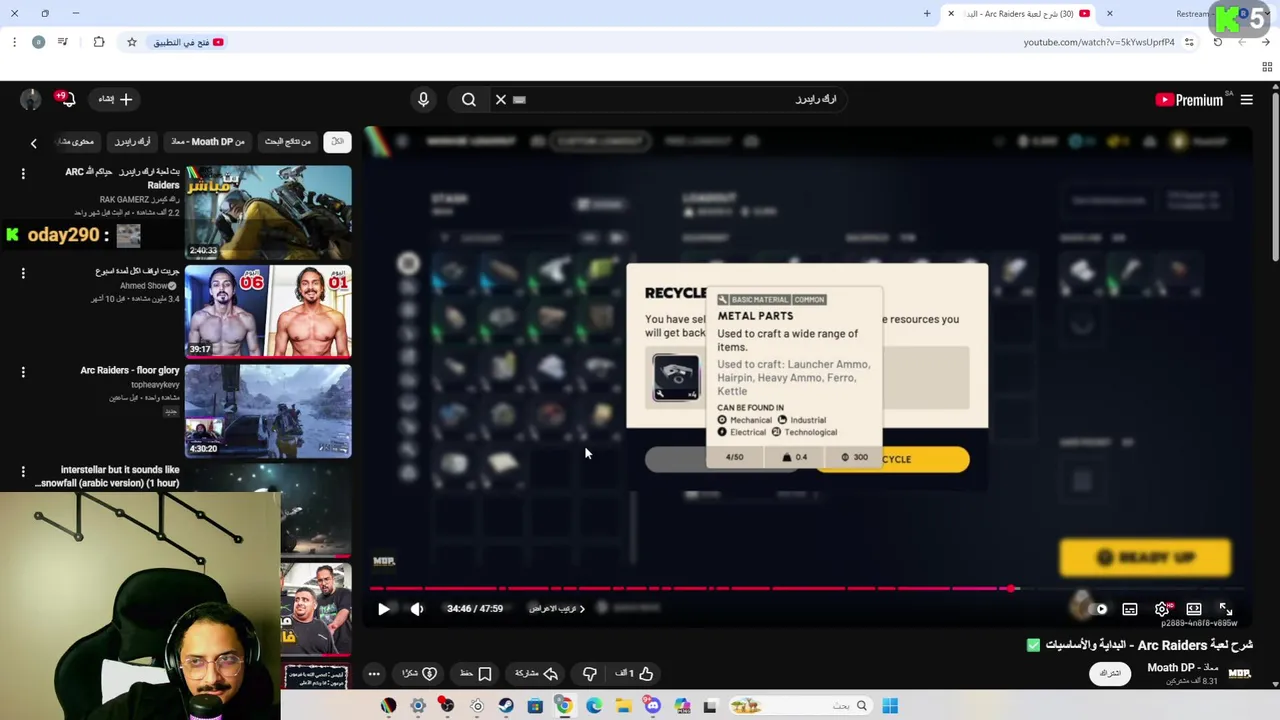Click فتح في التطبيق open-in-app chip
The height and width of the screenshot is (720, 1280).
click(x=188, y=42)
